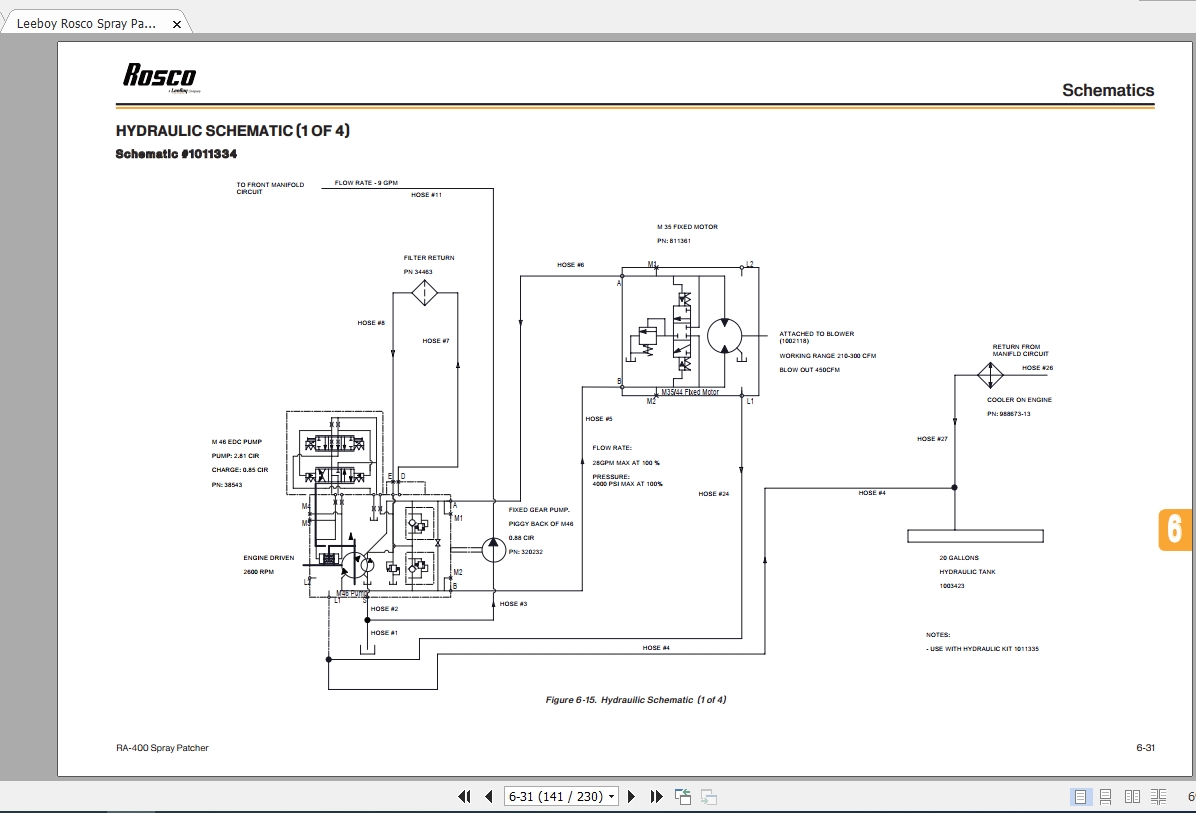Image resolution: width=1196 pixels, height=813 pixels.
Task: Select two-page facing layout view
Action: (x=1132, y=796)
